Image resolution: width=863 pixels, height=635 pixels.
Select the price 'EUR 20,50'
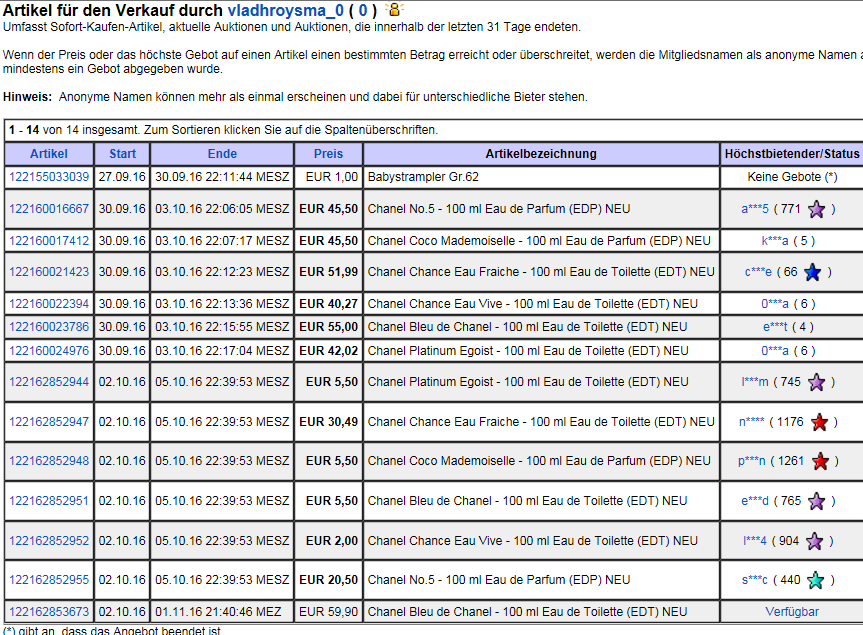pos(329,579)
